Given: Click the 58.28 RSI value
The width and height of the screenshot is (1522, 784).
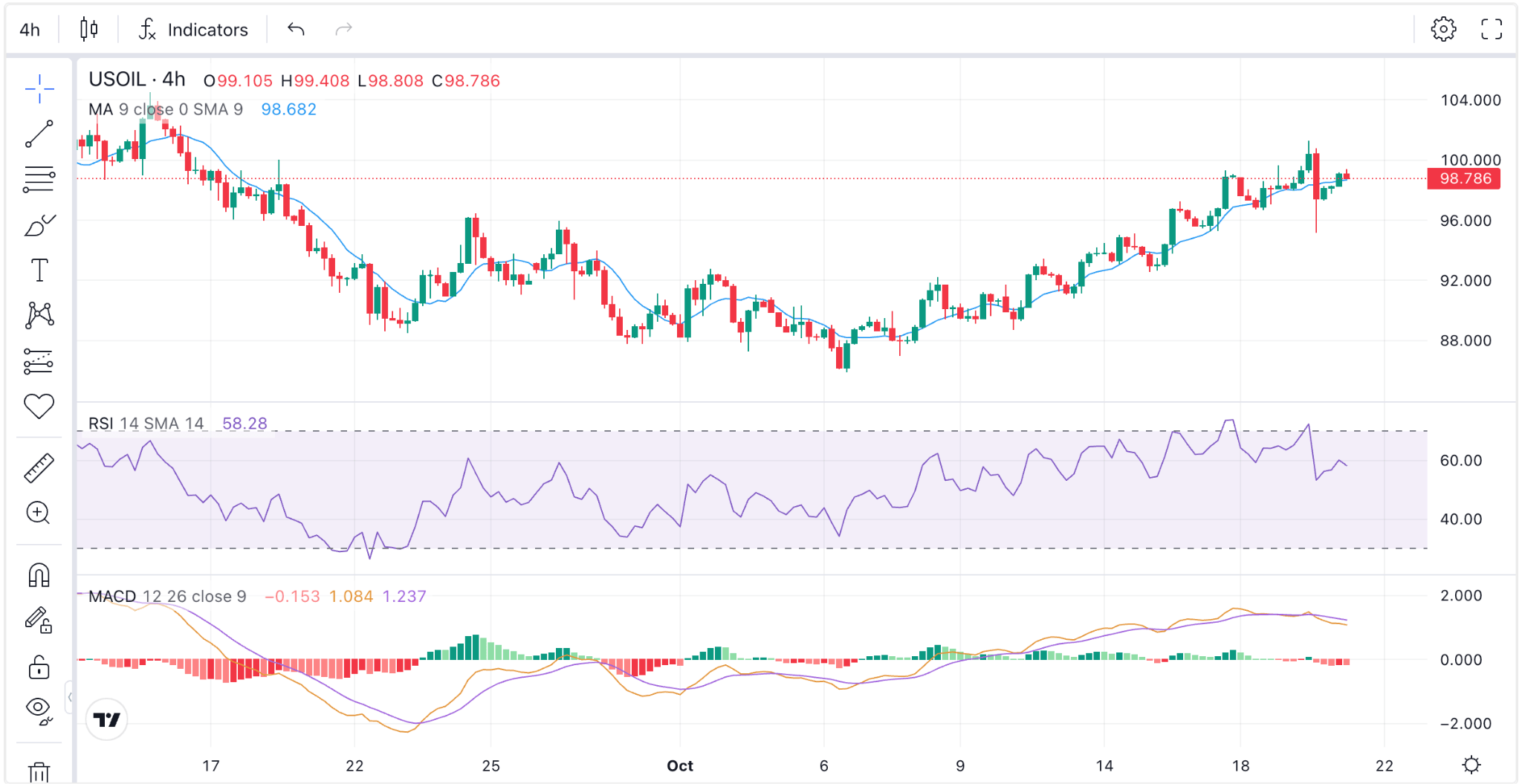Looking at the screenshot, I should 245,424.
